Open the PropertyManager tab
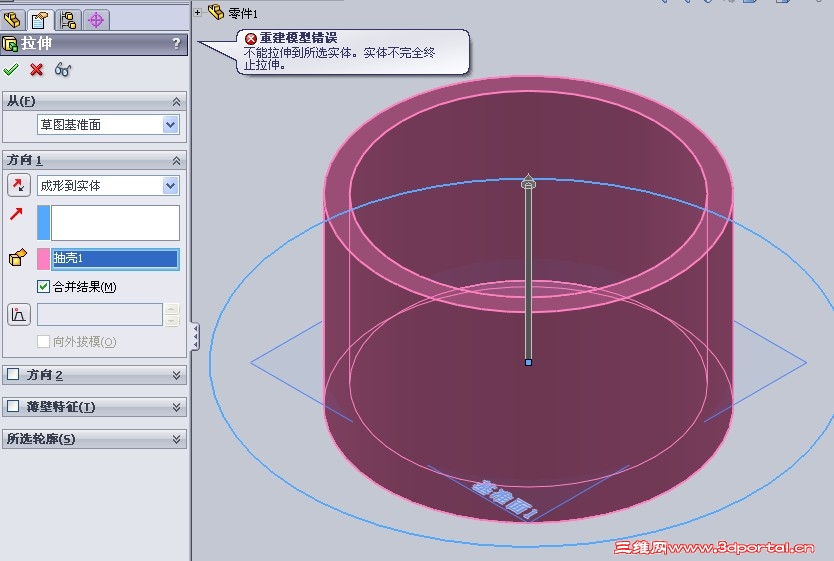 40,20
